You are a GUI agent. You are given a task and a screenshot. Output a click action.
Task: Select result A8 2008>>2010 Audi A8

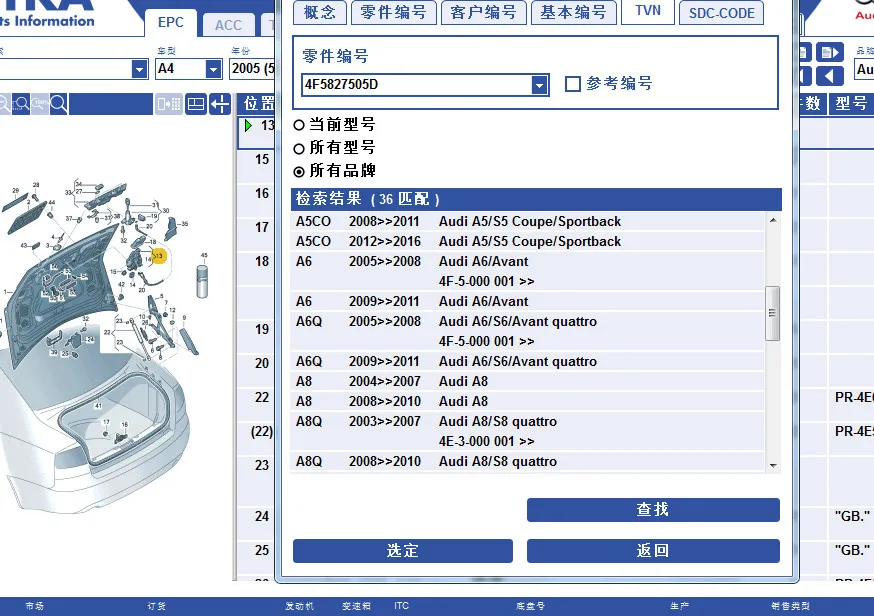point(527,401)
